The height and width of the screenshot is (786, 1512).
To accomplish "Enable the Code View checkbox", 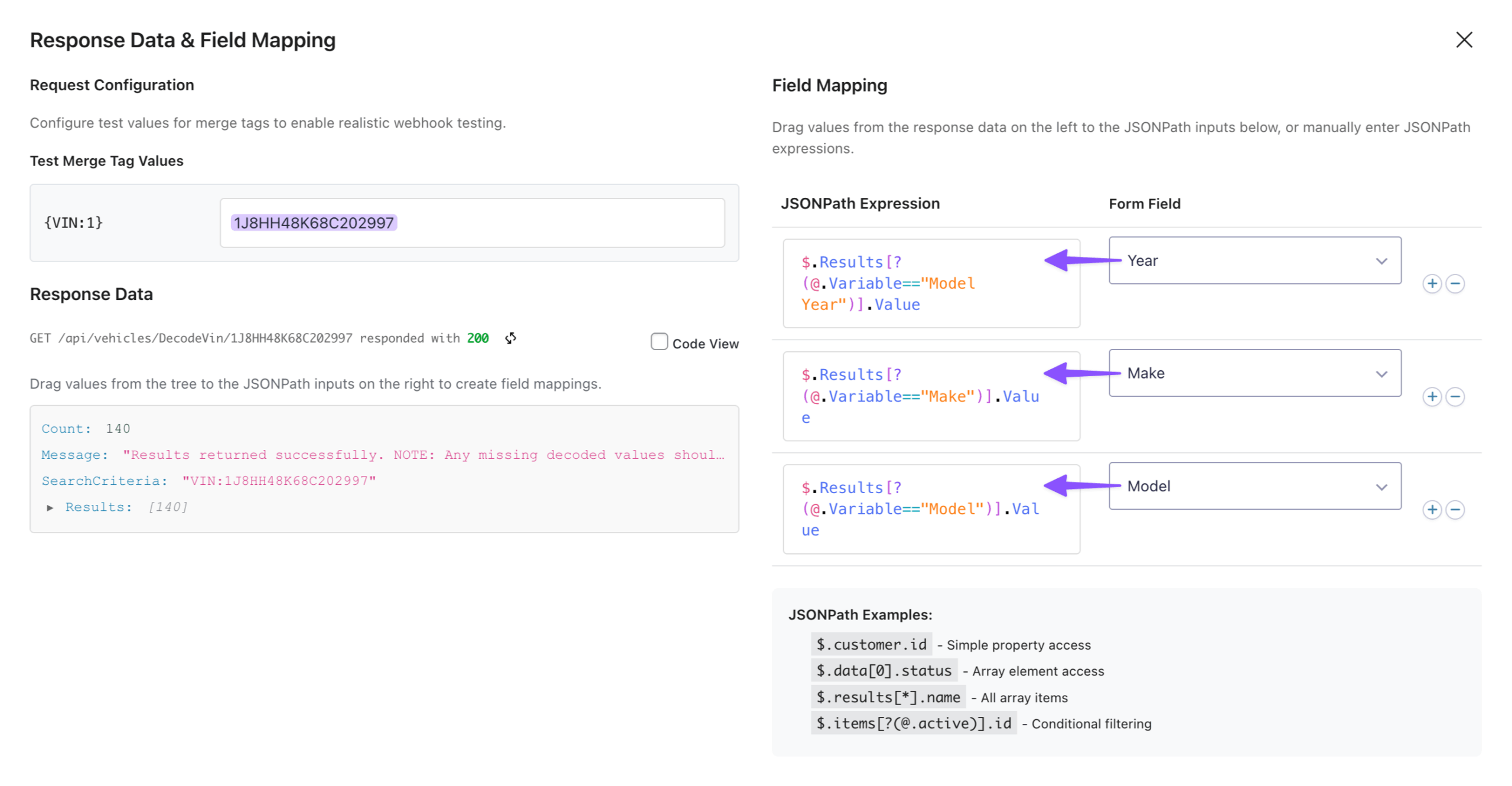I will (659, 342).
